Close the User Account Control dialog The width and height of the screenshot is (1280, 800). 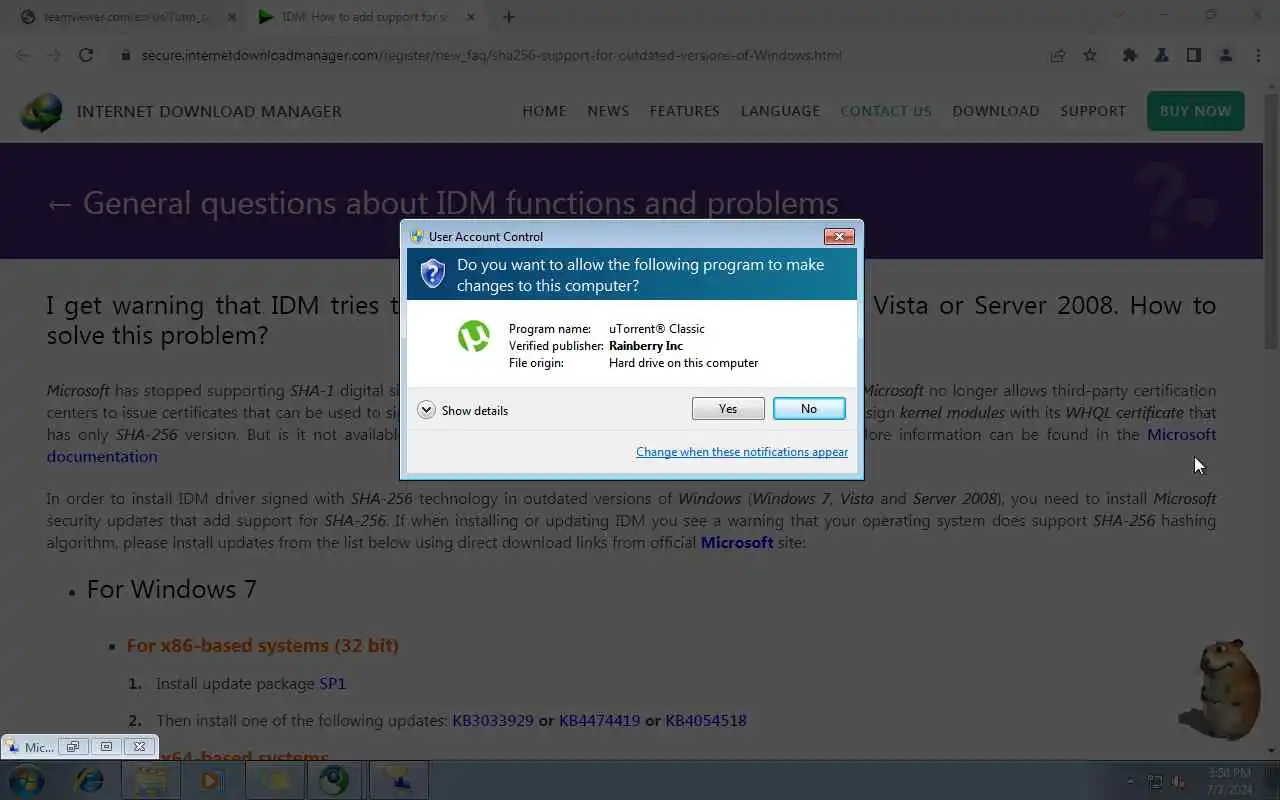[x=838, y=237]
